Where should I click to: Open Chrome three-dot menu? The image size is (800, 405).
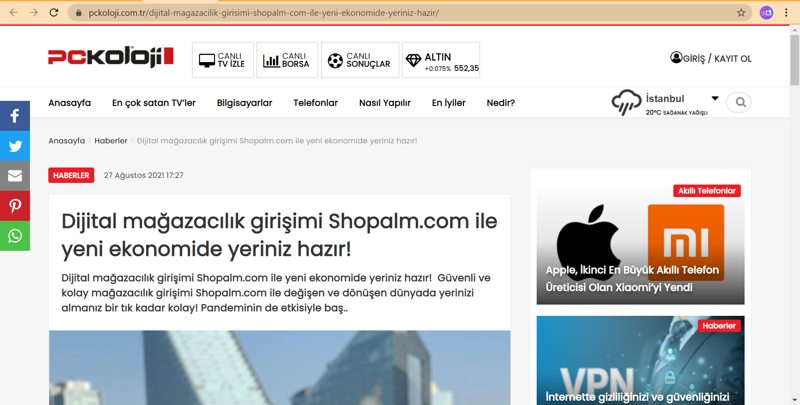[x=786, y=13]
